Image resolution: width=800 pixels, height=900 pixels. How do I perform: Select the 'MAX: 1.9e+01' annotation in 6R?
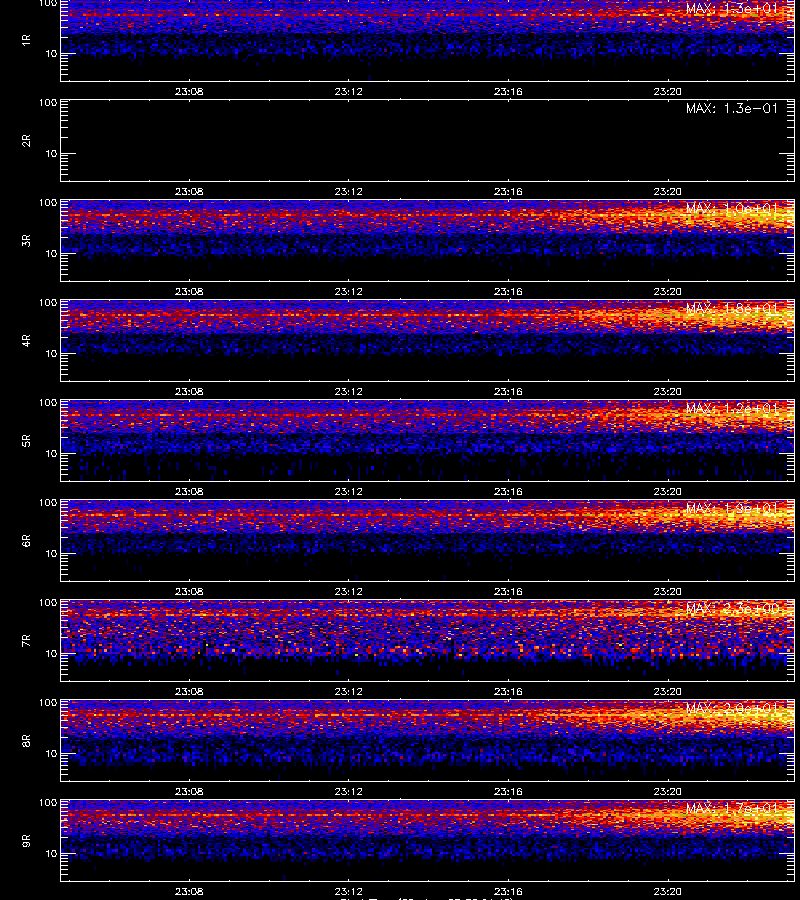732,508
